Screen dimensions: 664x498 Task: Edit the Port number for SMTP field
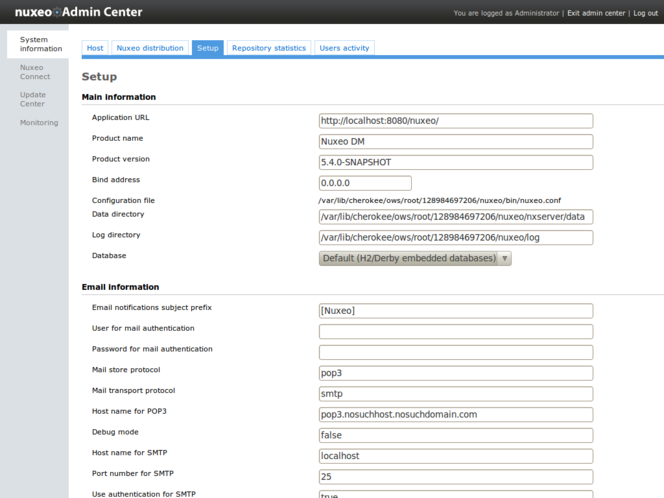tap(455, 477)
